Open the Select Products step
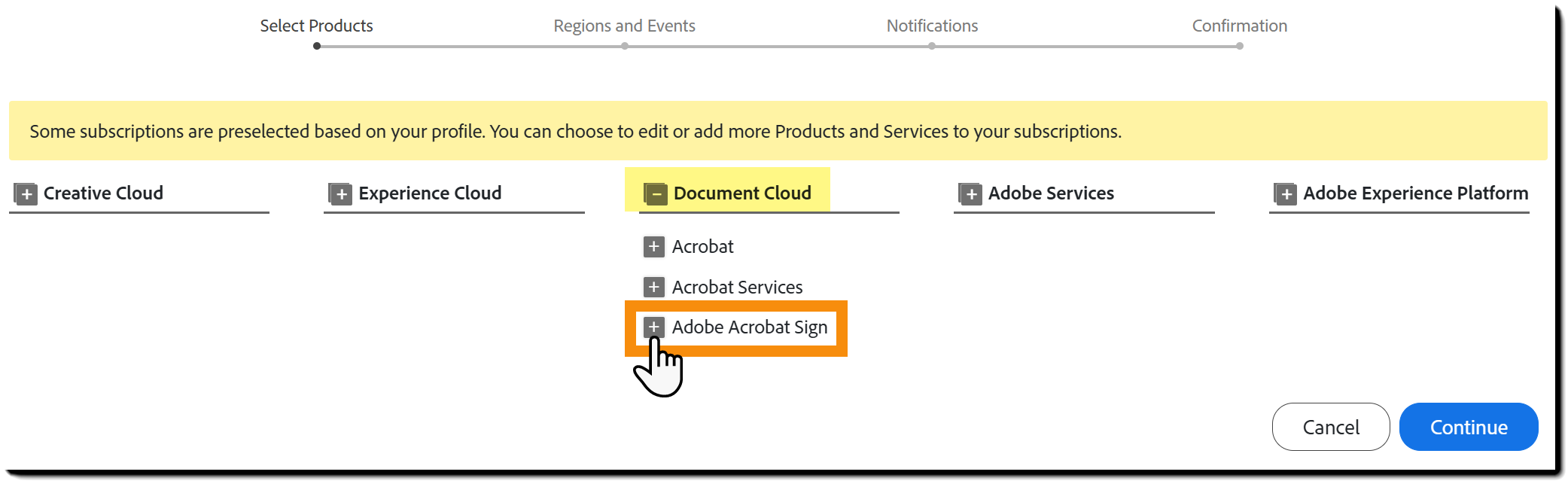The width and height of the screenshot is (1568, 484). pyautogui.click(x=316, y=26)
